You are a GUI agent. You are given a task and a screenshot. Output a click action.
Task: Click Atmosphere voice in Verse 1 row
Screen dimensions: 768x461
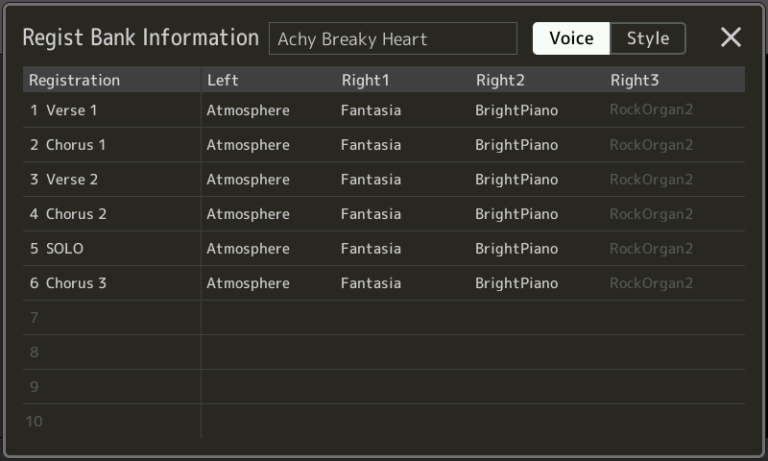248,110
